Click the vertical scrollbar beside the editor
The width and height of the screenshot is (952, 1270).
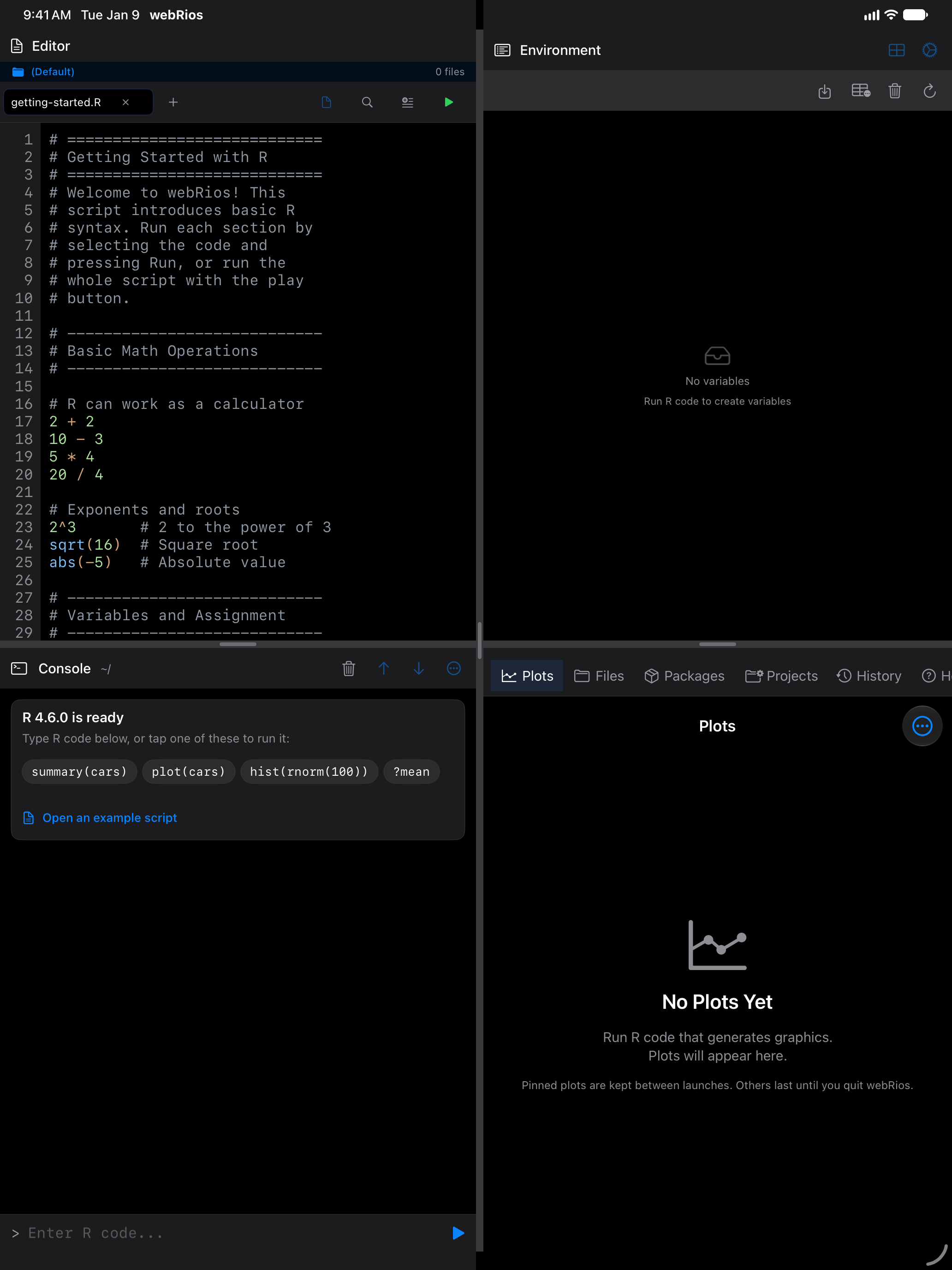(x=479, y=640)
